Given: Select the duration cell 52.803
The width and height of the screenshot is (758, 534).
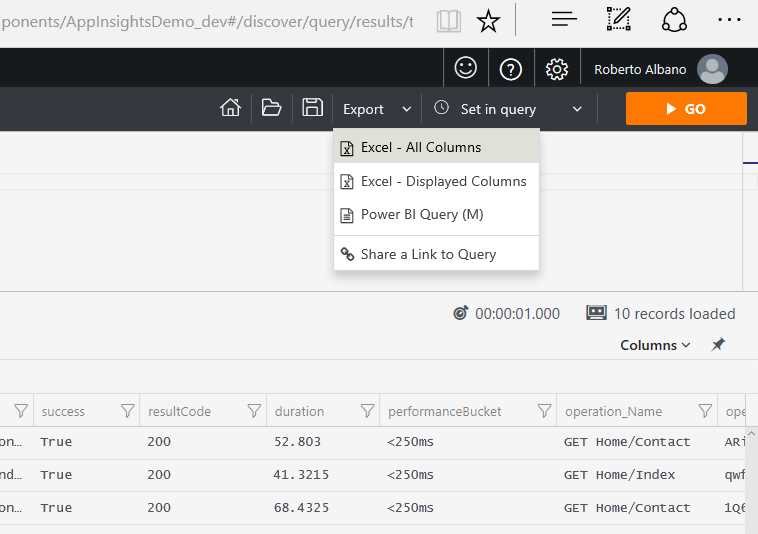Looking at the screenshot, I should pos(297,442).
